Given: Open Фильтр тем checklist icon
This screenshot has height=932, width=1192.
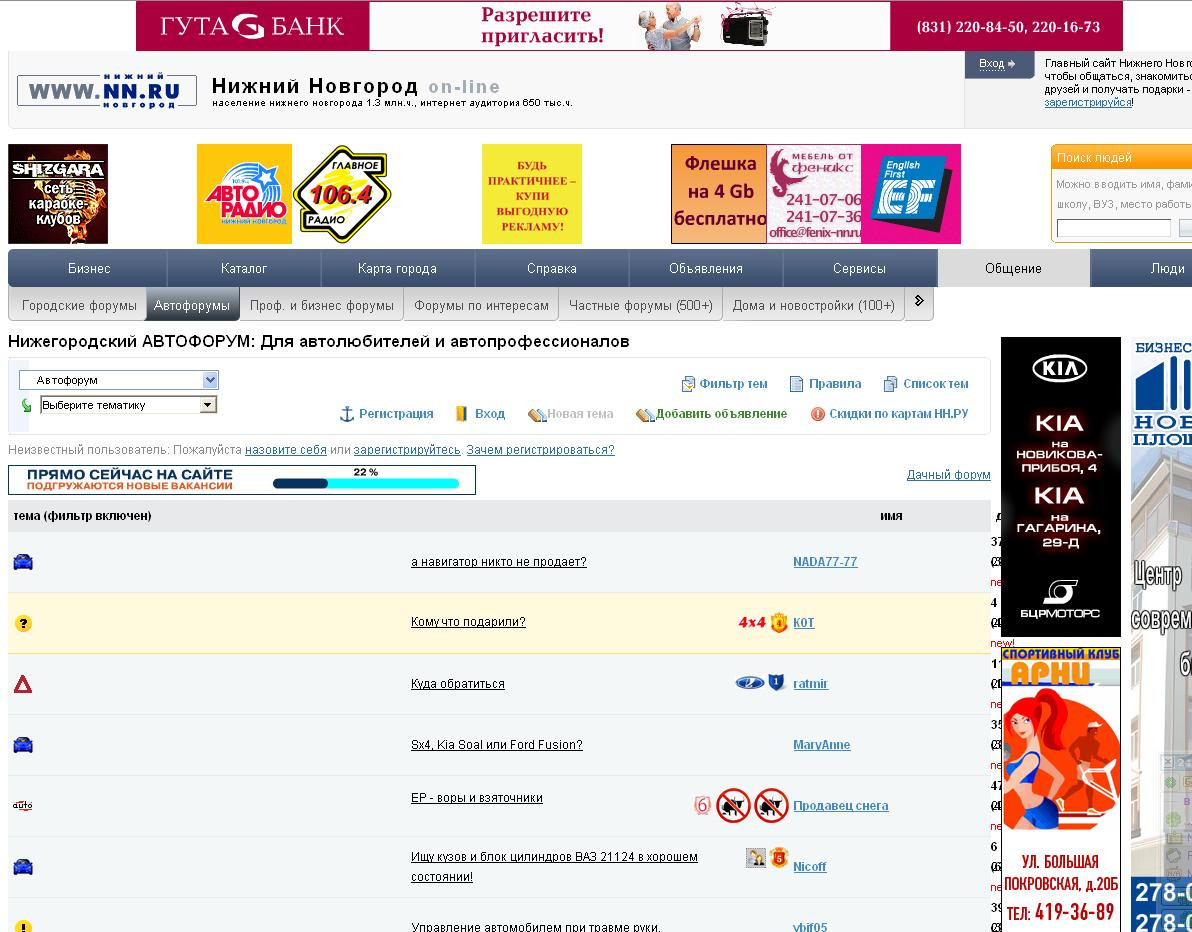Looking at the screenshot, I should click(x=688, y=384).
